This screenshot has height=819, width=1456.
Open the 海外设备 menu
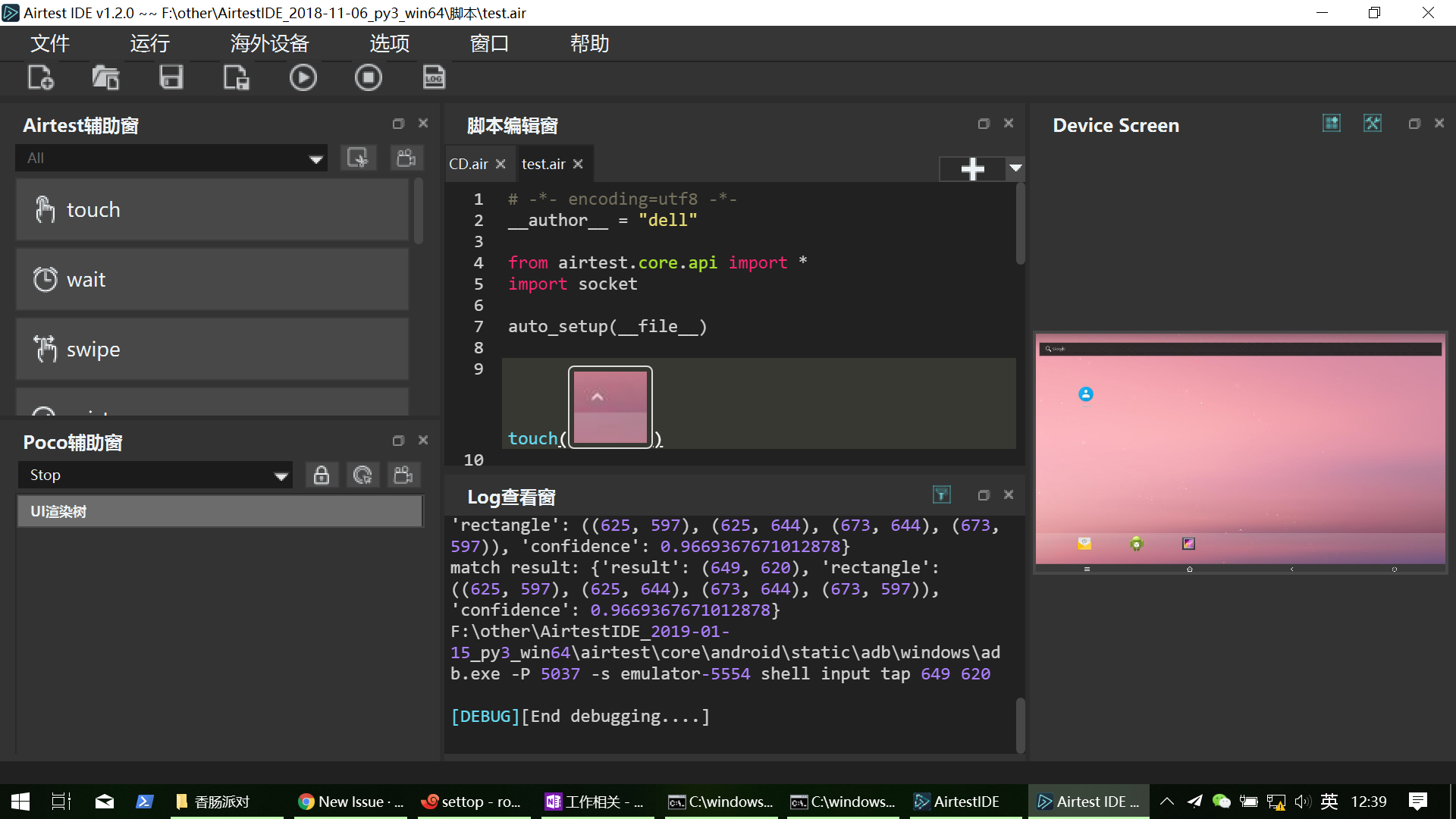(x=269, y=43)
